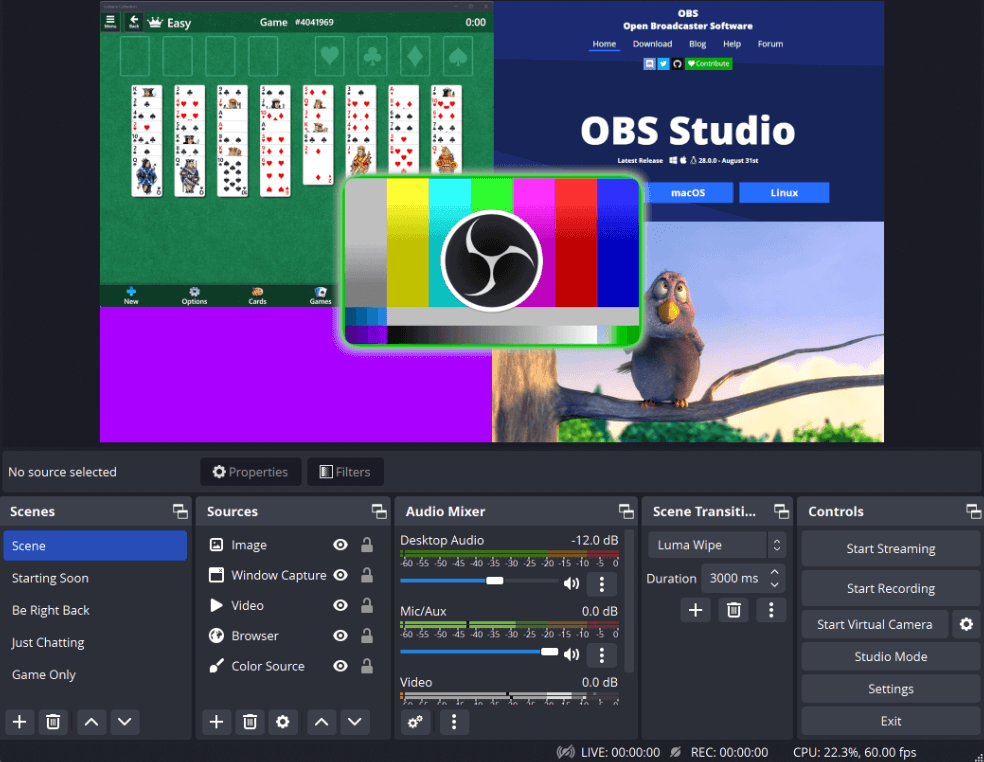984x762 pixels.
Task: Switch to Just Chatting scene
Action: (95, 643)
